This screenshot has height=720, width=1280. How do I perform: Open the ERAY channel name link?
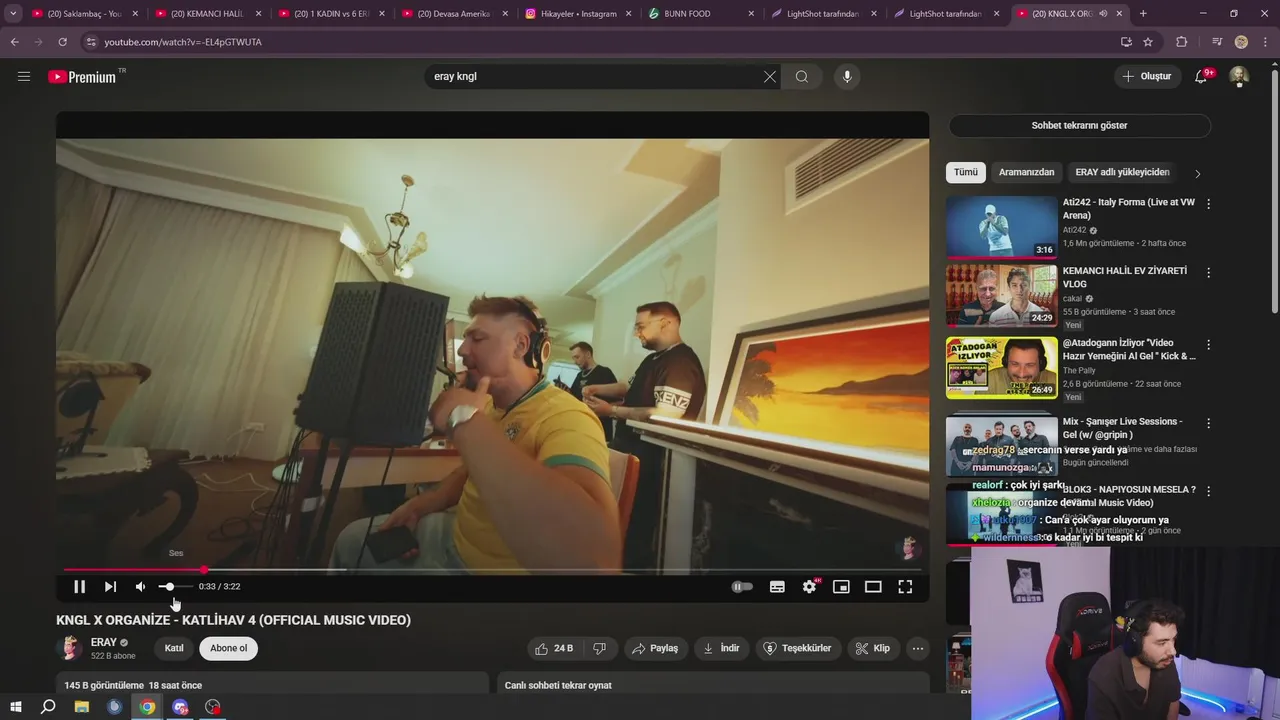[x=104, y=643]
